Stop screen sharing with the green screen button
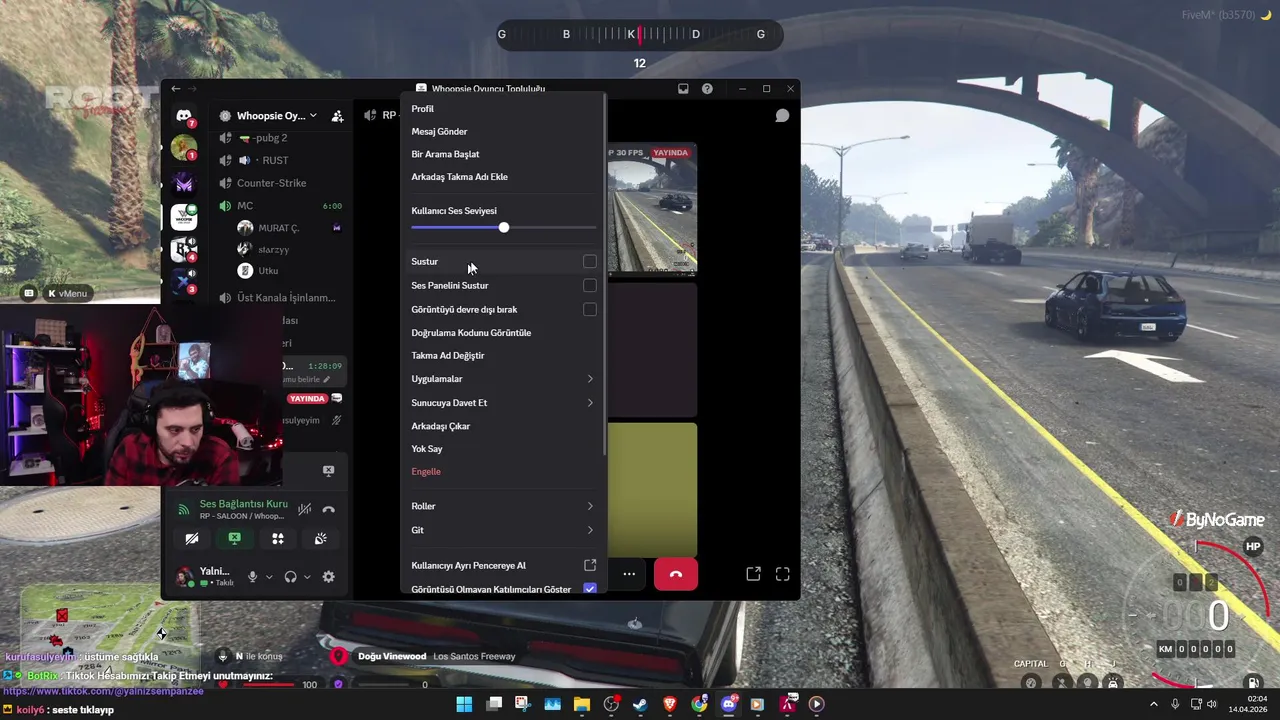1280x720 pixels. [x=234, y=539]
